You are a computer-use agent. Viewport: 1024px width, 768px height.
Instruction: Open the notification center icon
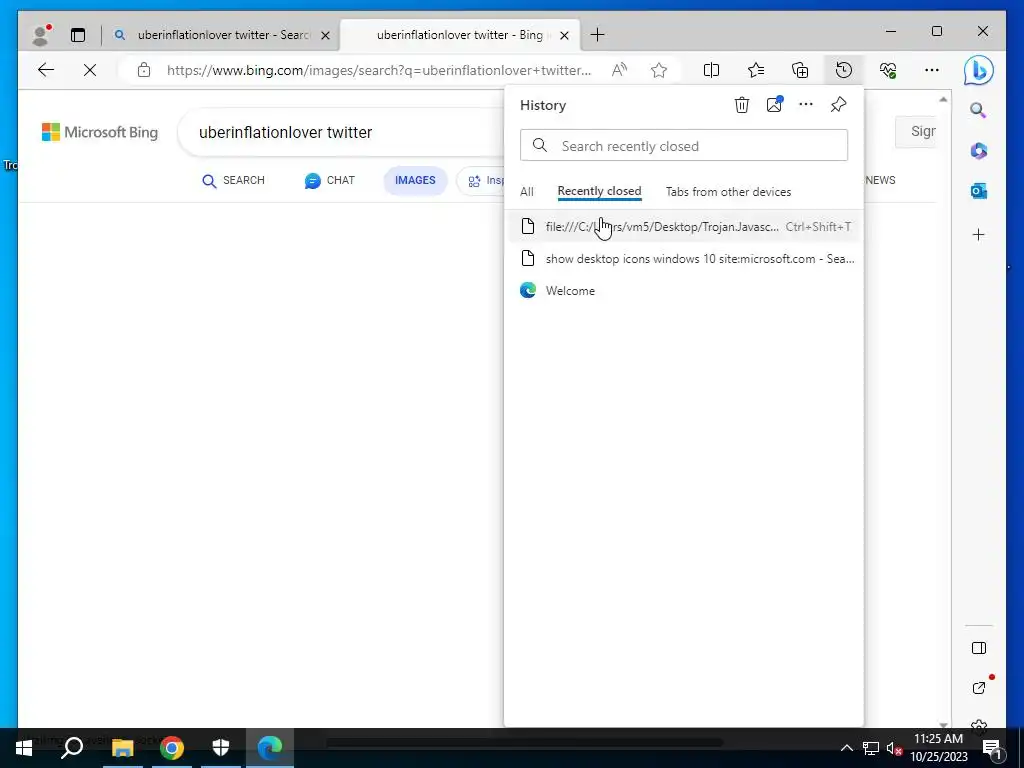(x=992, y=748)
